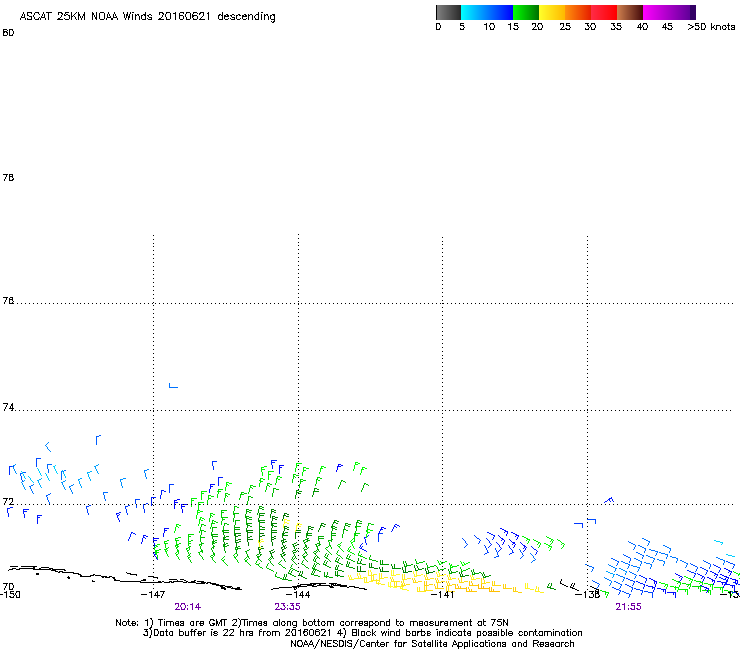Click the '10' tick label on the color bar
This screenshot has height=650, width=740.
tap(489, 27)
